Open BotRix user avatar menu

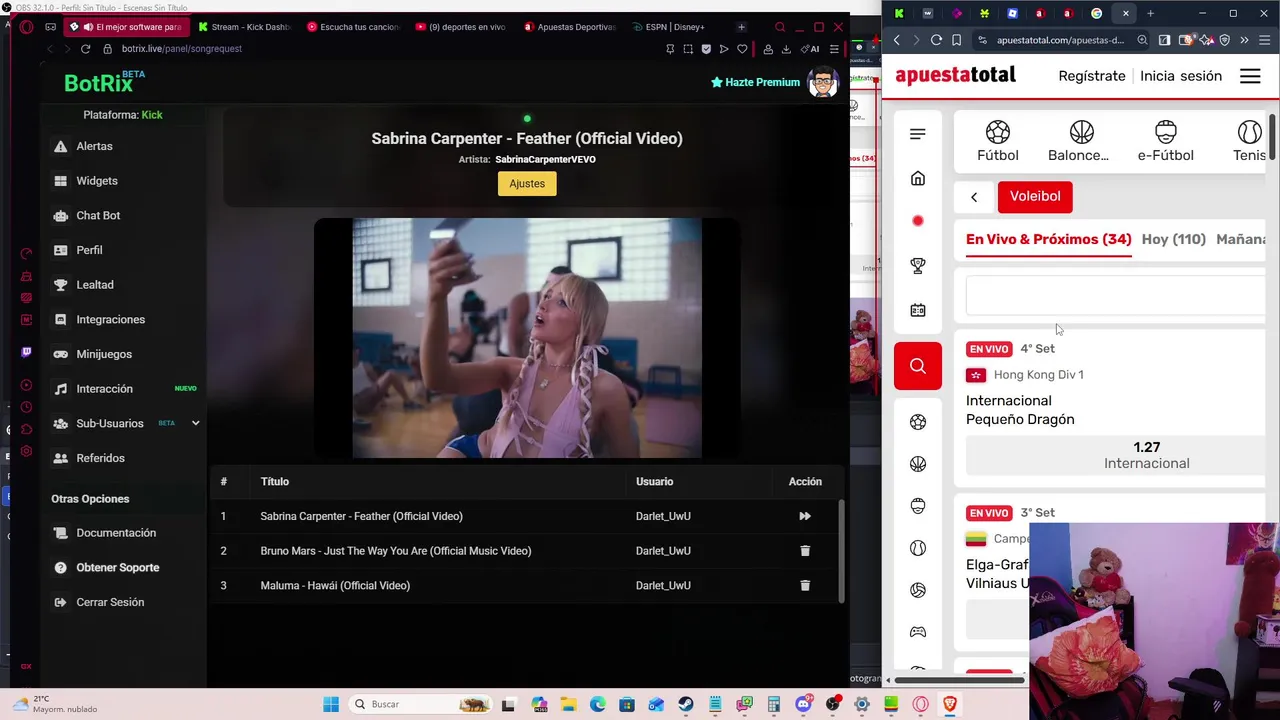point(822,82)
